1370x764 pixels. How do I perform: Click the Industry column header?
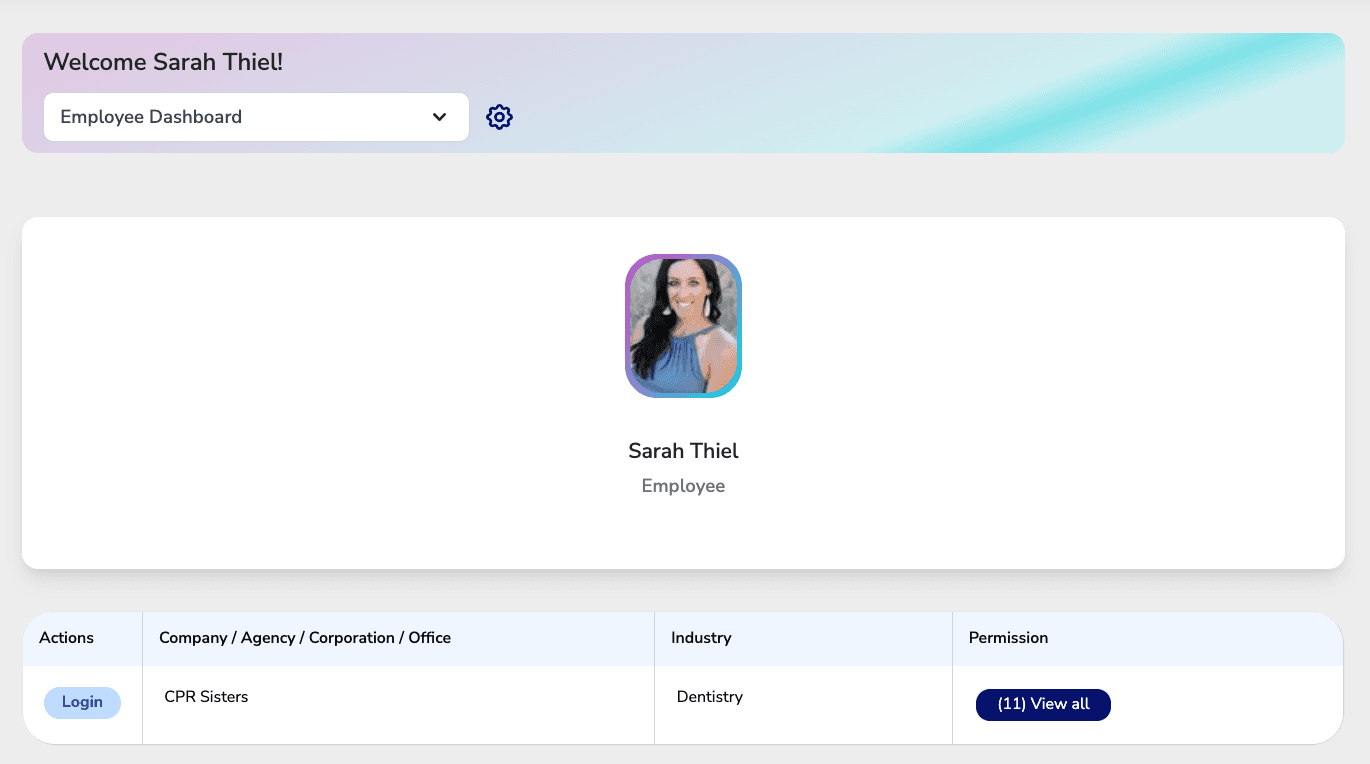(x=701, y=638)
